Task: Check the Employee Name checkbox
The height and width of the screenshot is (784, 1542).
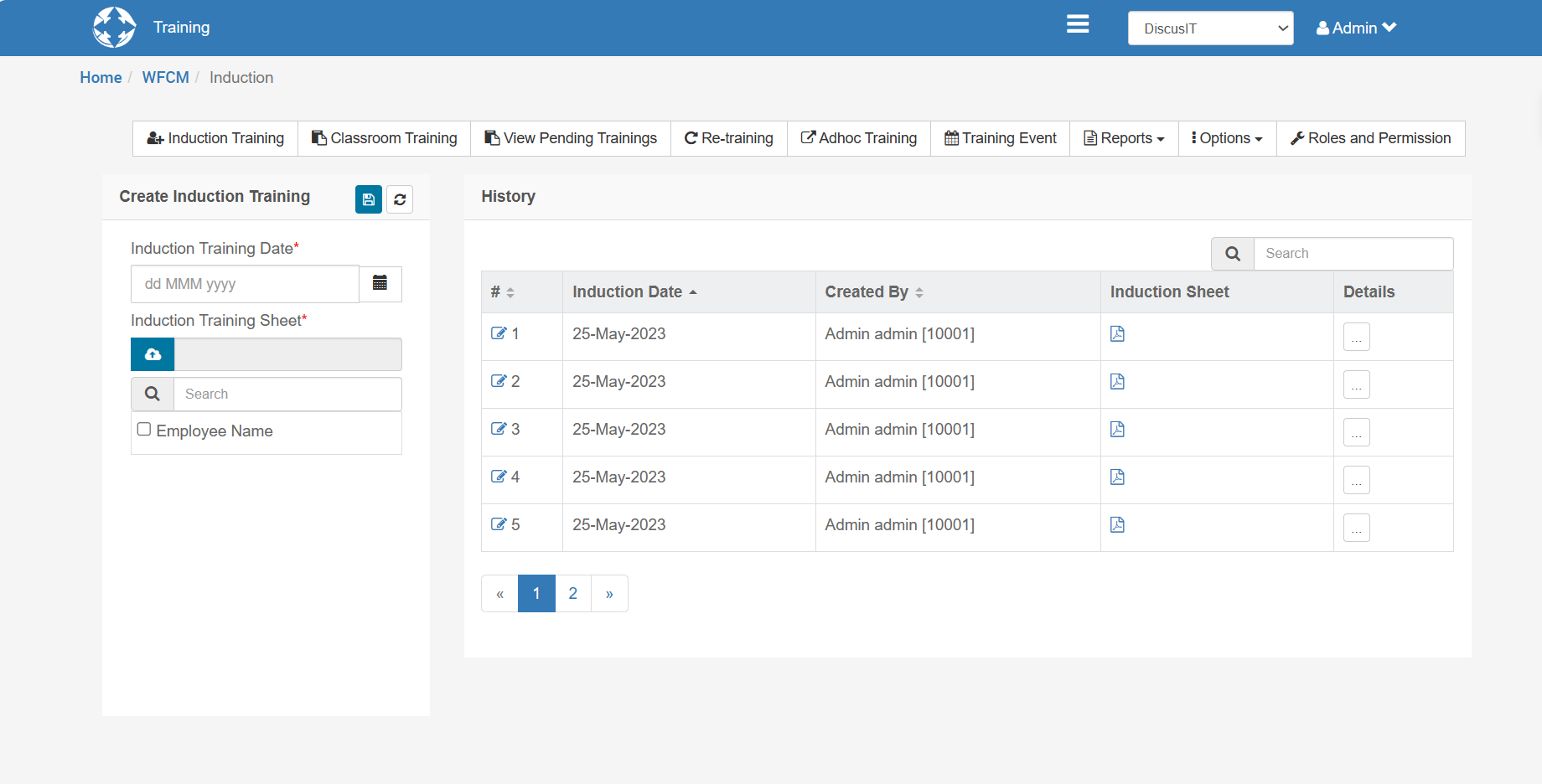Action: (x=143, y=429)
